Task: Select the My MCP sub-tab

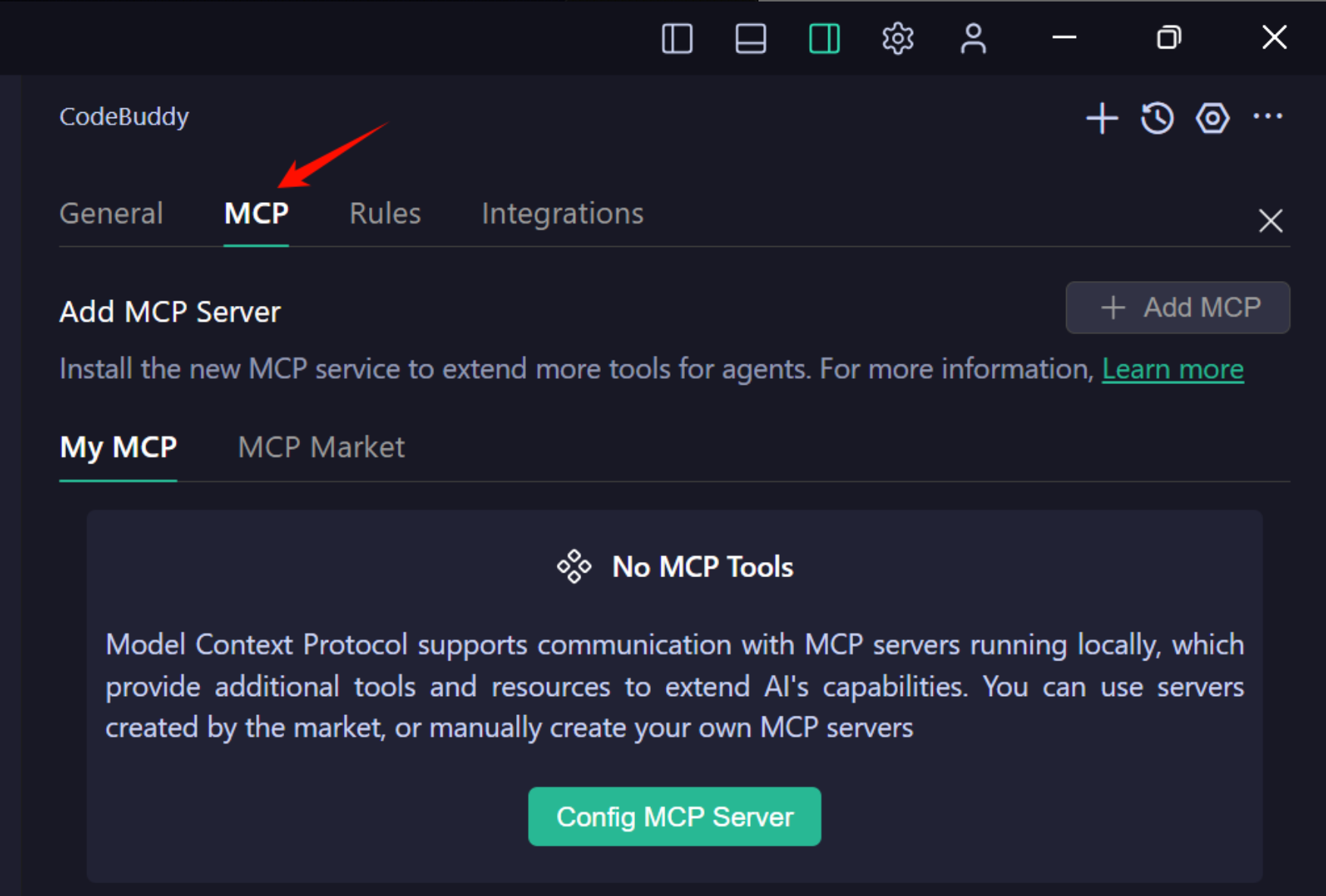Action: 118,448
